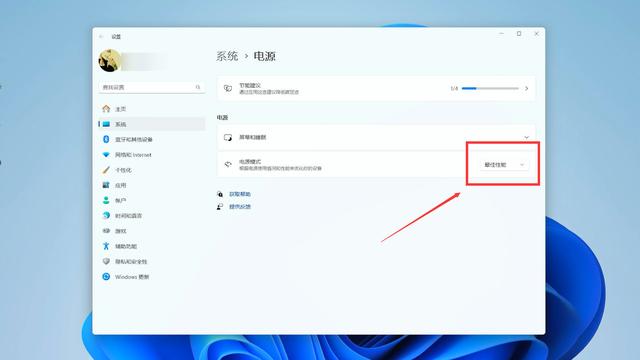Click the 获取帮助 link
Viewport: 640px width, 360px height.
pyautogui.click(x=240, y=194)
